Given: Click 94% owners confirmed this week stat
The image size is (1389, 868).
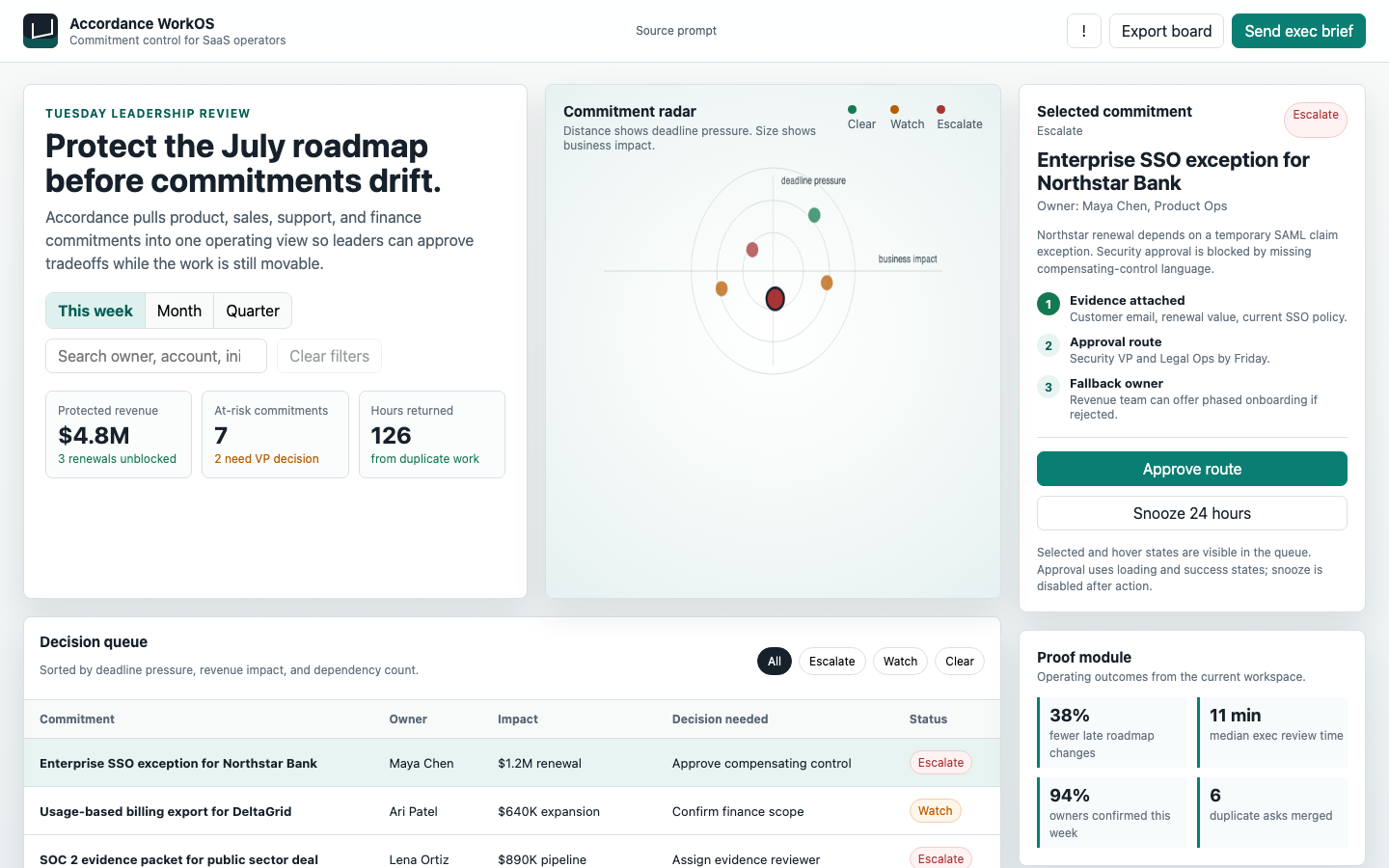Looking at the screenshot, I should point(1112,813).
